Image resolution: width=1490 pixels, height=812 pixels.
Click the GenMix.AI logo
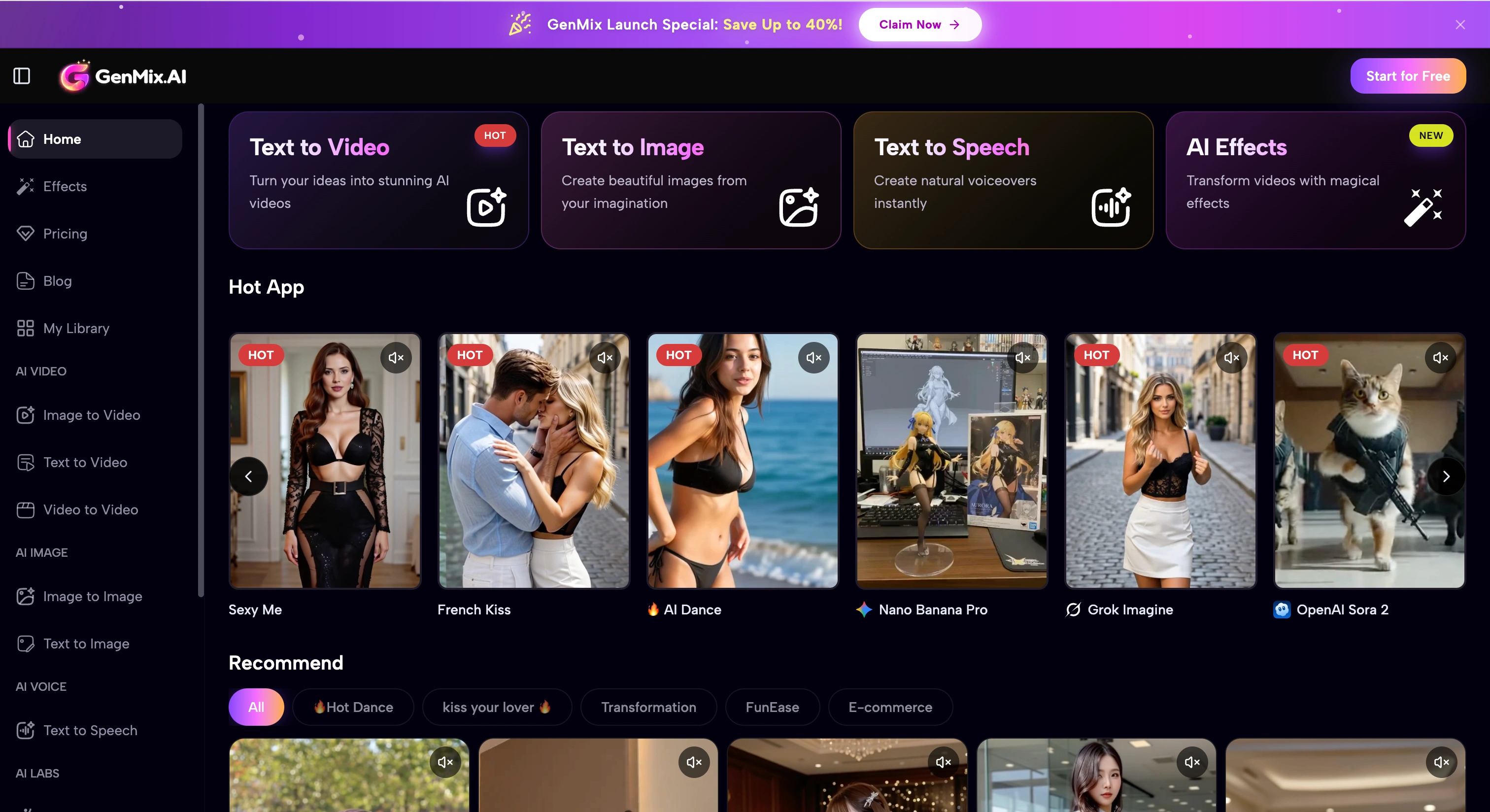click(123, 76)
